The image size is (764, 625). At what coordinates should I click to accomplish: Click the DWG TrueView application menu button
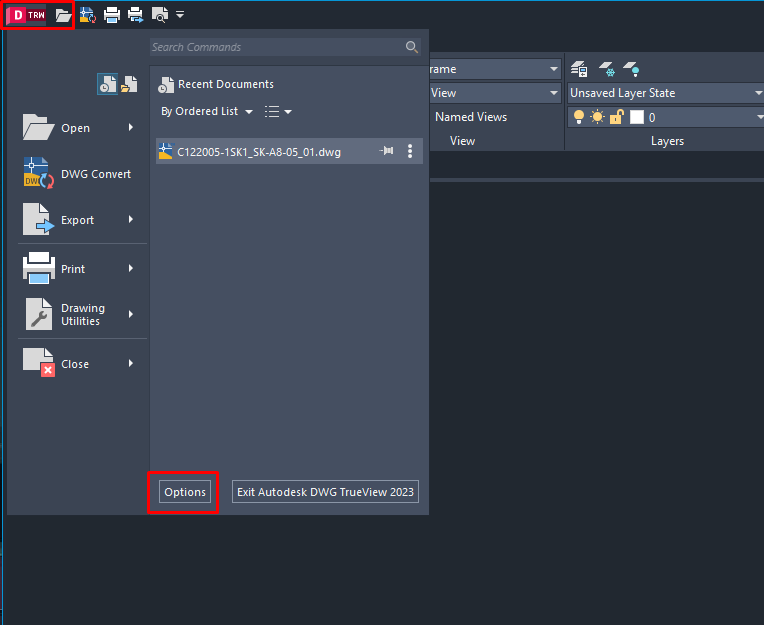28,15
